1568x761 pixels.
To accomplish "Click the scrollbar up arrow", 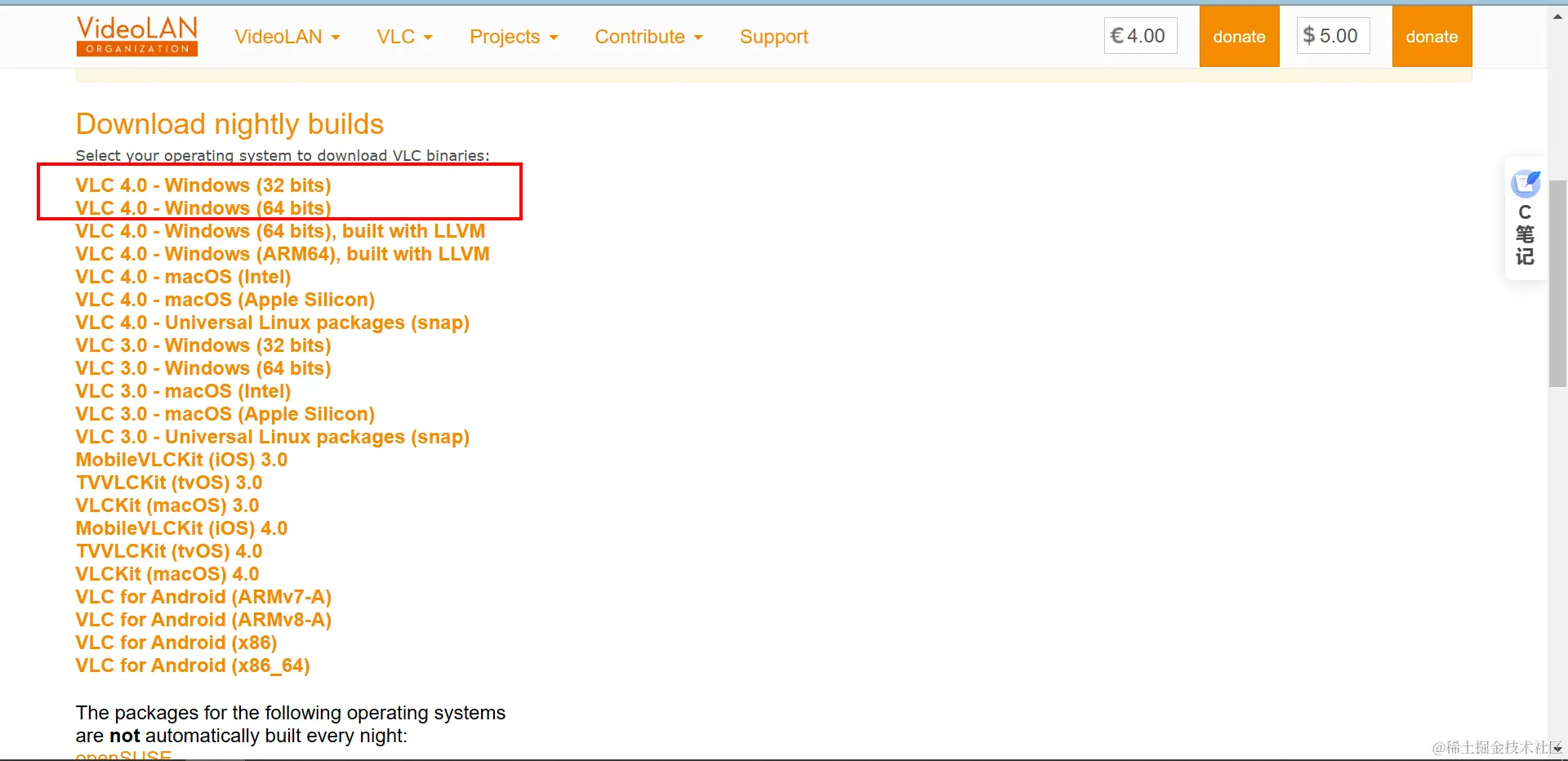I will click(1557, 16).
